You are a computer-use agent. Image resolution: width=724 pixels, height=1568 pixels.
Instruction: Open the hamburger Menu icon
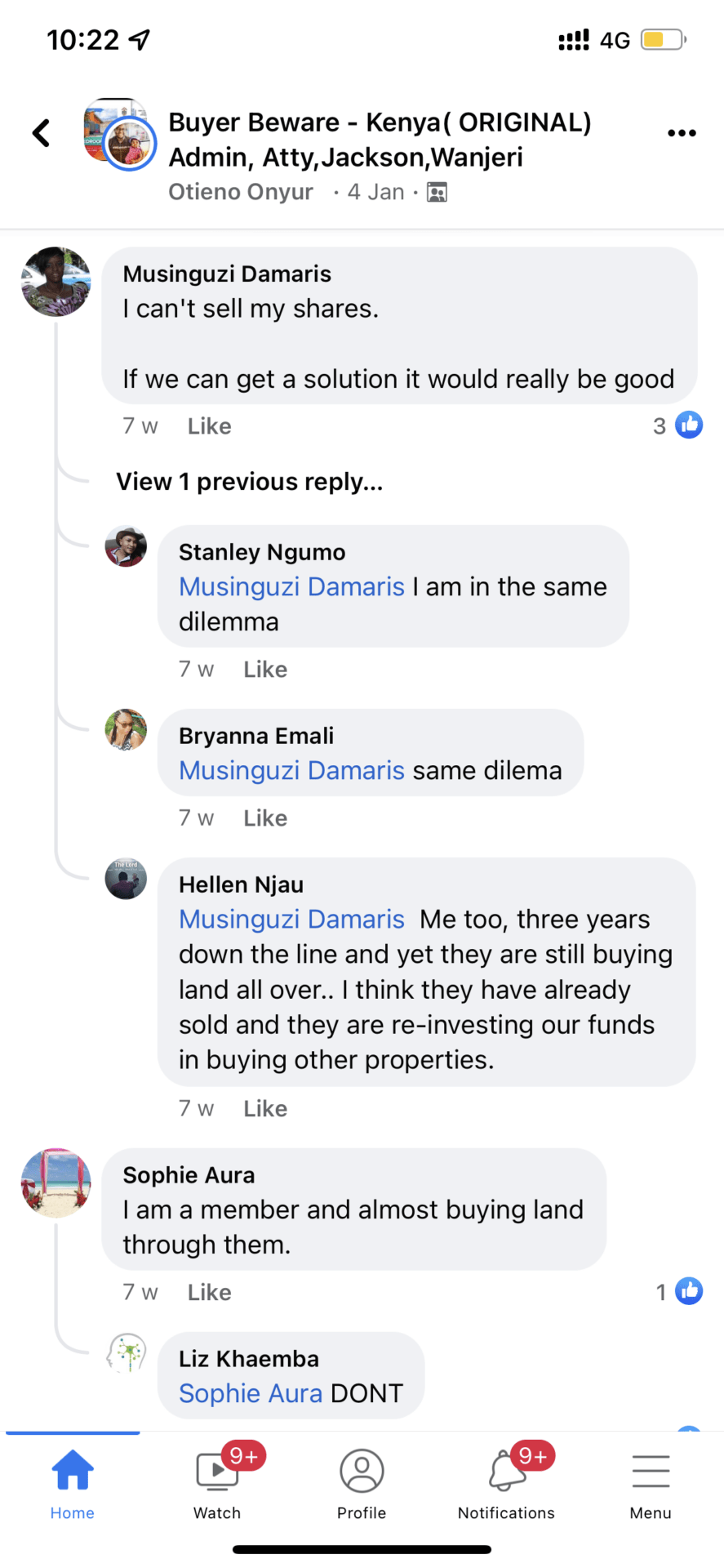[x=651, y=1484]
